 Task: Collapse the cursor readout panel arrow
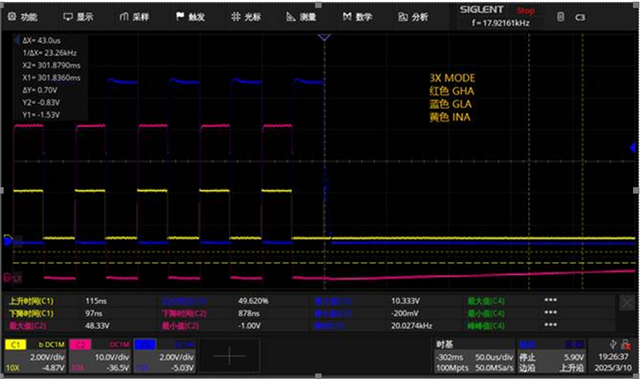tap(17, 40)
